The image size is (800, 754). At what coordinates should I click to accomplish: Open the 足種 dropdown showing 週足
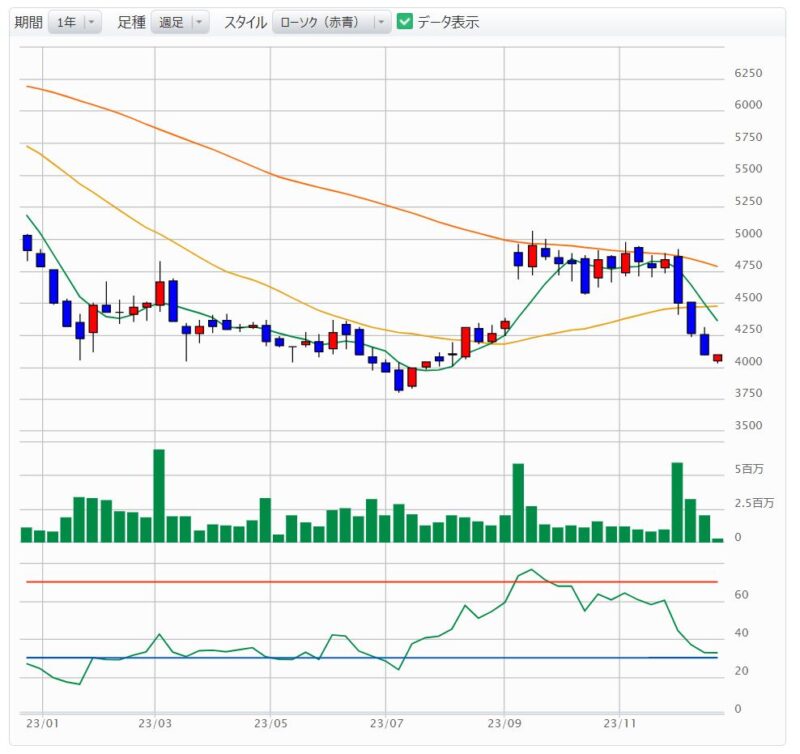pyautogui.click(x=180, y=22)
